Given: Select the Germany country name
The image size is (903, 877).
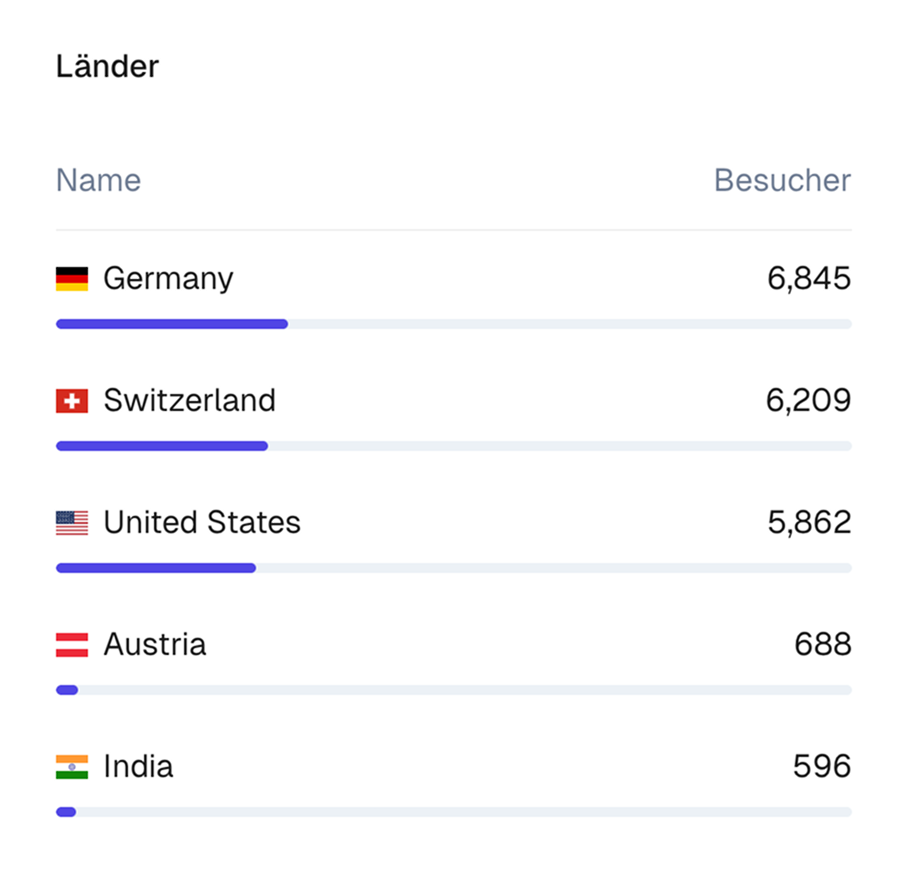Looking at the screenshot, I should click(168, 278).
